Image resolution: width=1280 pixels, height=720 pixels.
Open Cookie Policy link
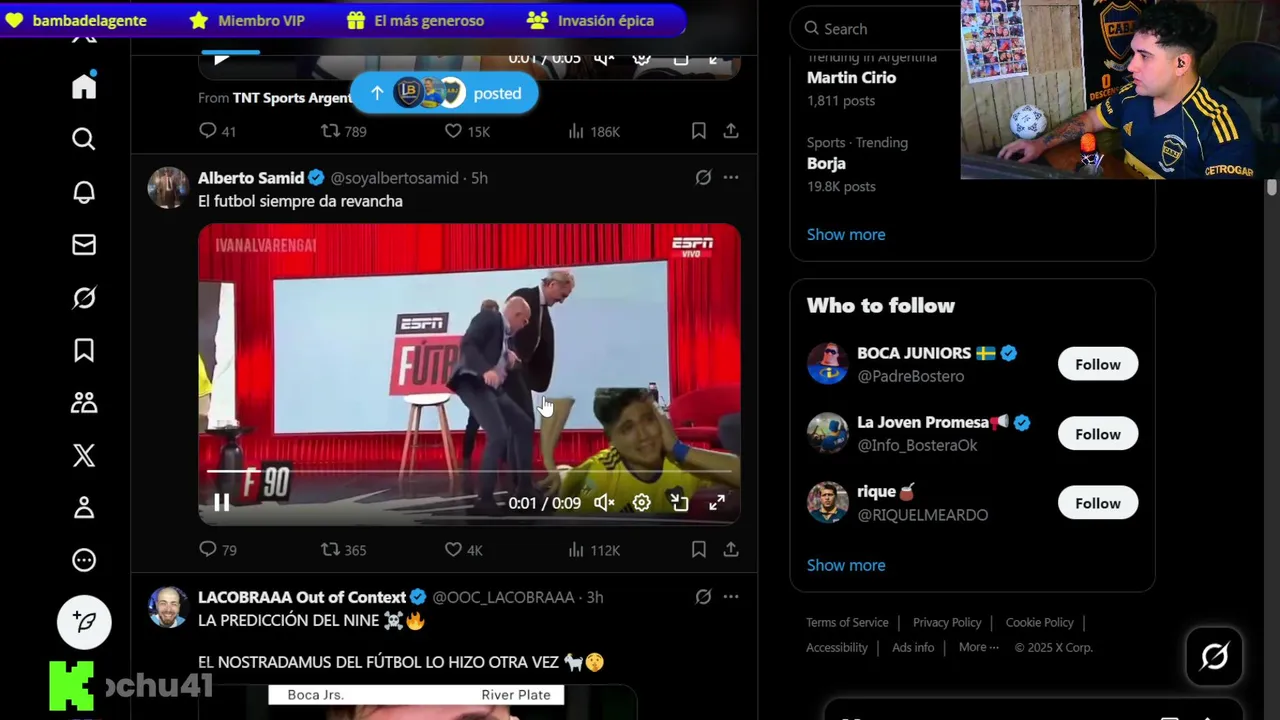tap(1039, 622)
